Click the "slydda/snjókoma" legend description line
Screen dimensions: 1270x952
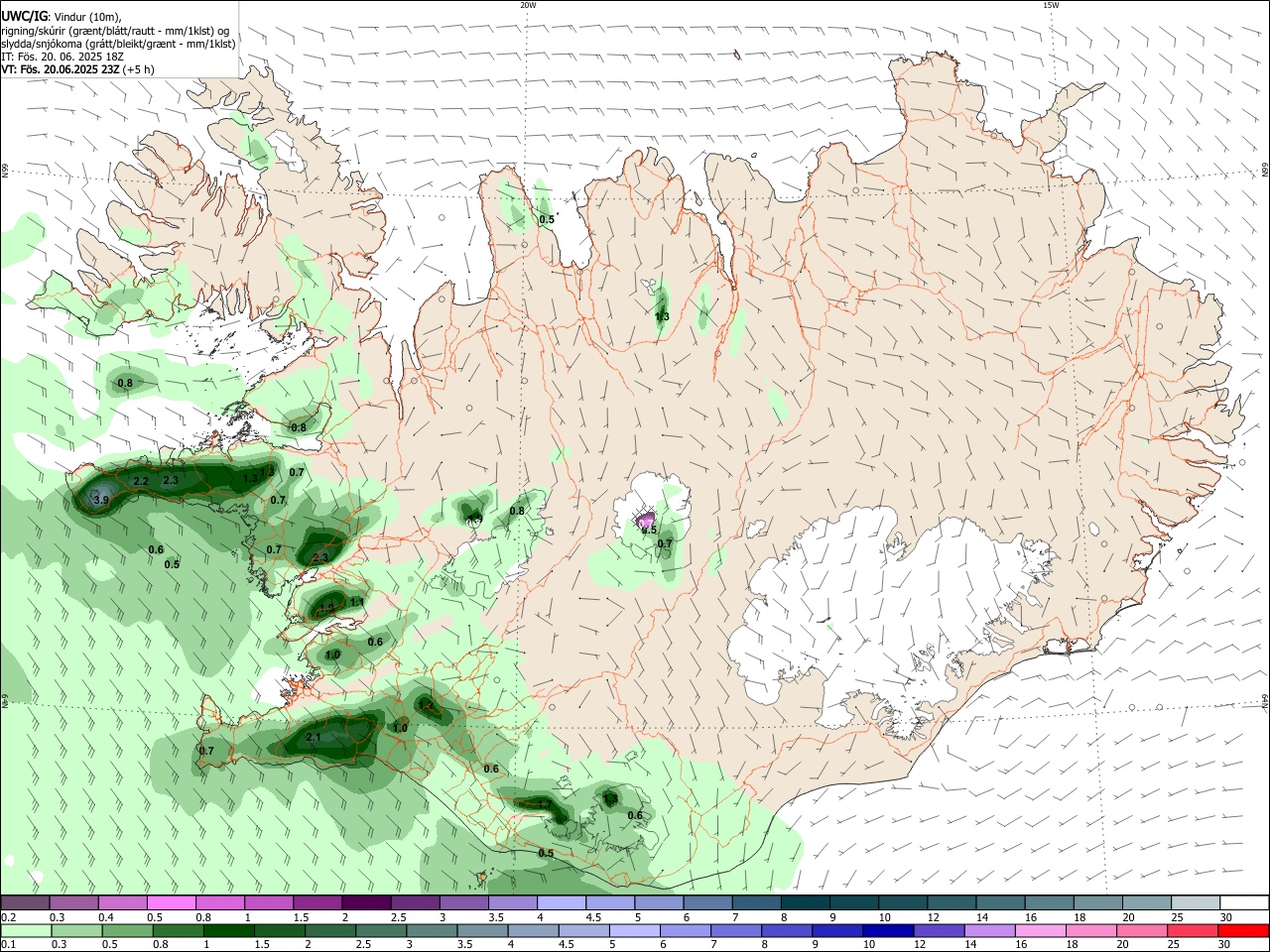[118, 44]
